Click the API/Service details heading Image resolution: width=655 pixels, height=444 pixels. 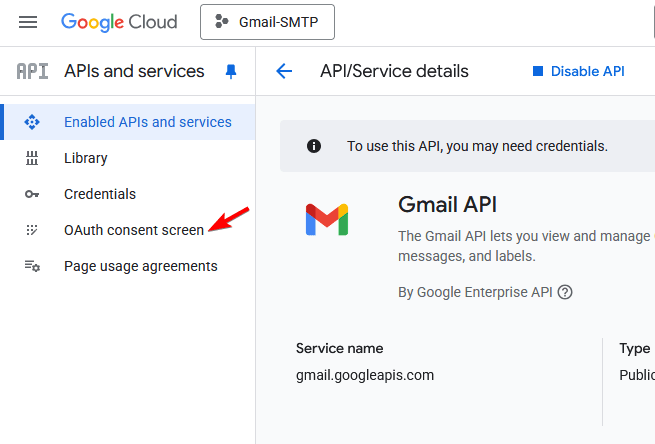(x=394, y=71)
